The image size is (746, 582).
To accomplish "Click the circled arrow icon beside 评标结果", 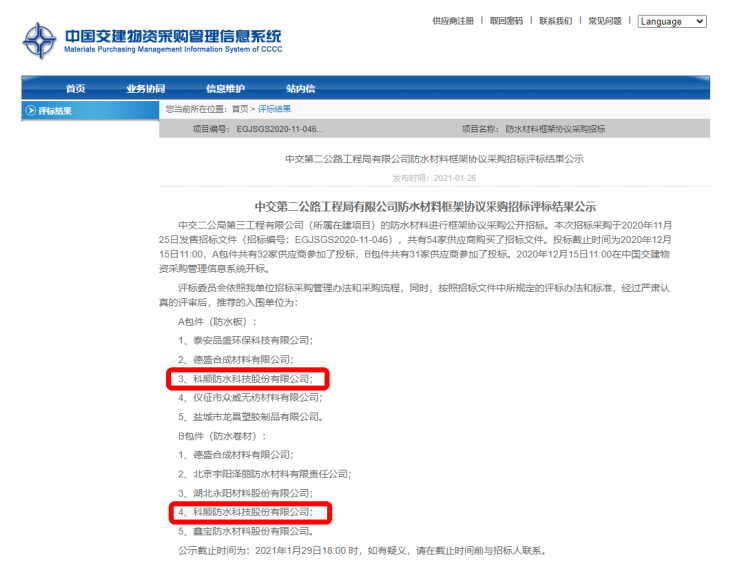I will click(30, 111).
